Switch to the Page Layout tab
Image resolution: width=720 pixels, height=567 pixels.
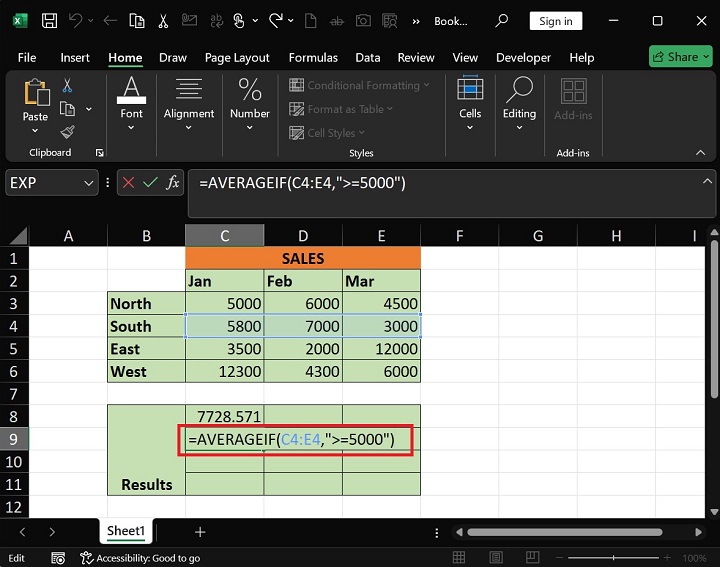pos(237,58)
